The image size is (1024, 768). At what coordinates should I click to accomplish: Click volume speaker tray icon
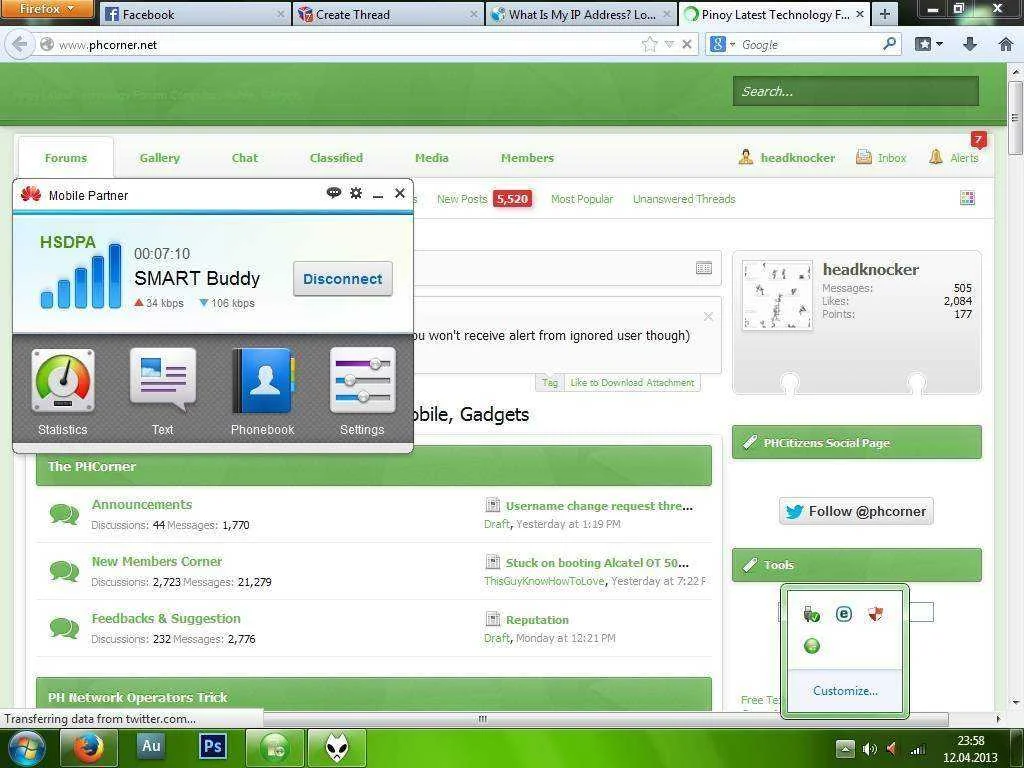[x=869, y=748]
